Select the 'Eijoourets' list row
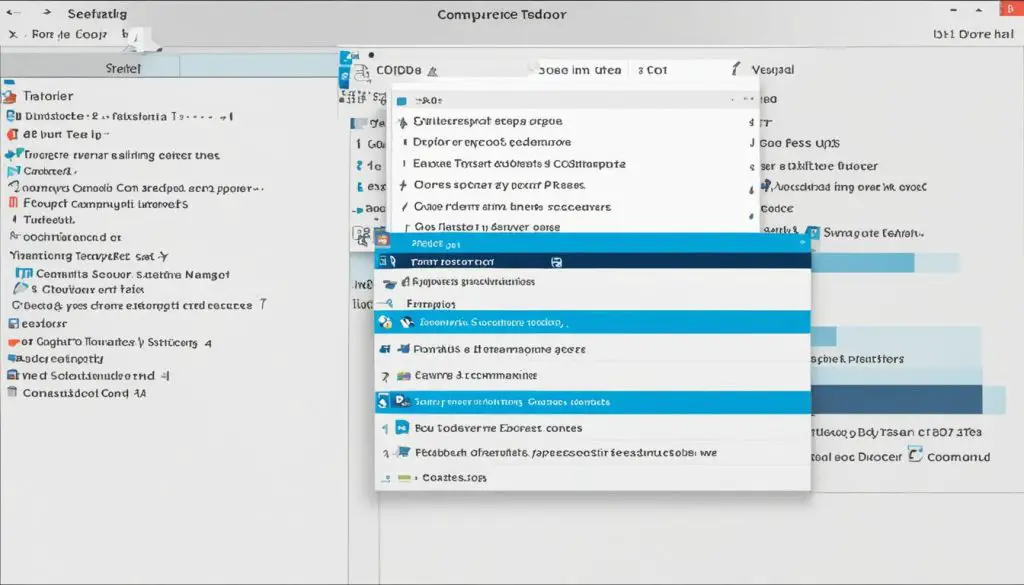 coord(592,282)
